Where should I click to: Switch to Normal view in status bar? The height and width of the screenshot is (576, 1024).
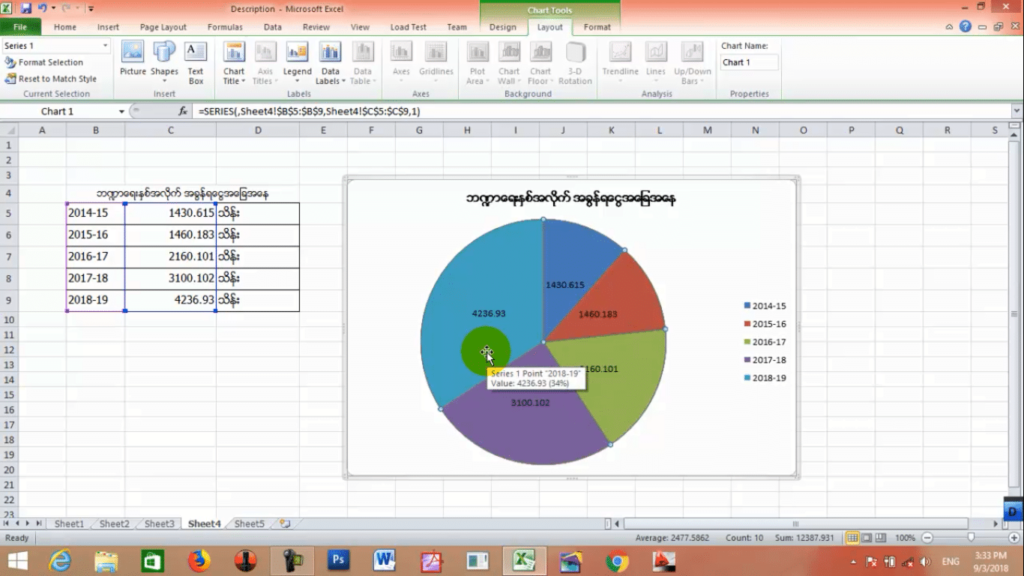pos(852,538)
